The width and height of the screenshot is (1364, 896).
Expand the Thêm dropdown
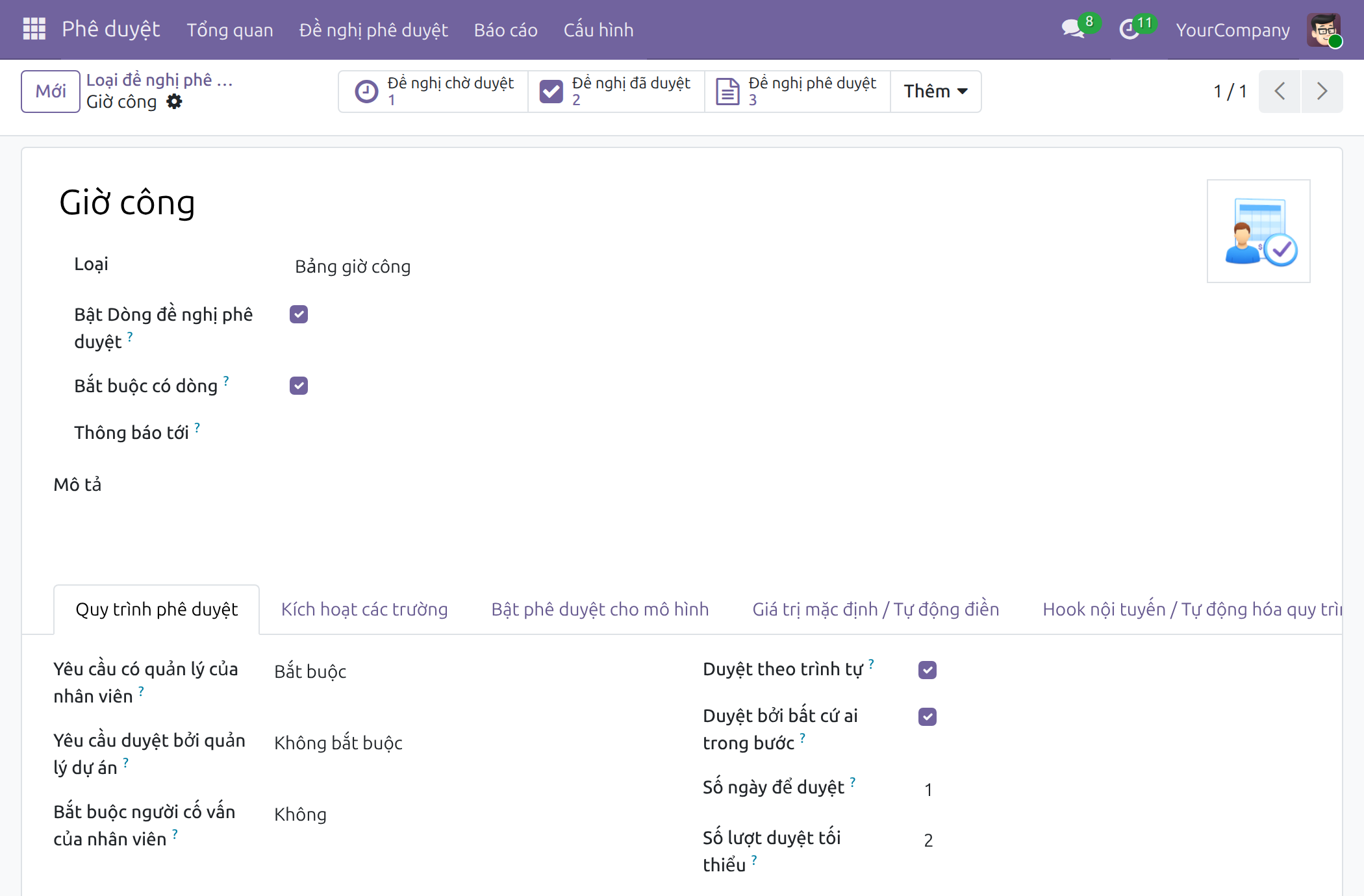pos(935,92)
